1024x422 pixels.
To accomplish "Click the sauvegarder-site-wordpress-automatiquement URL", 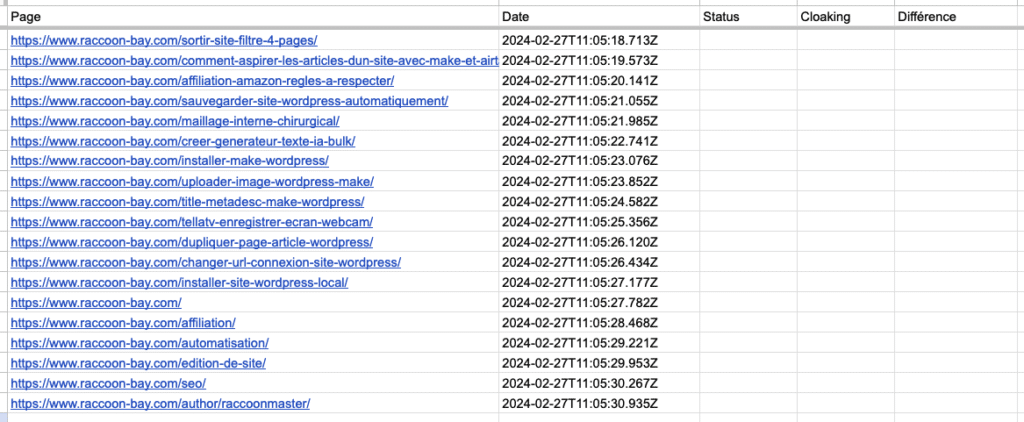I will pyautogui.click(x=229, y=101).
